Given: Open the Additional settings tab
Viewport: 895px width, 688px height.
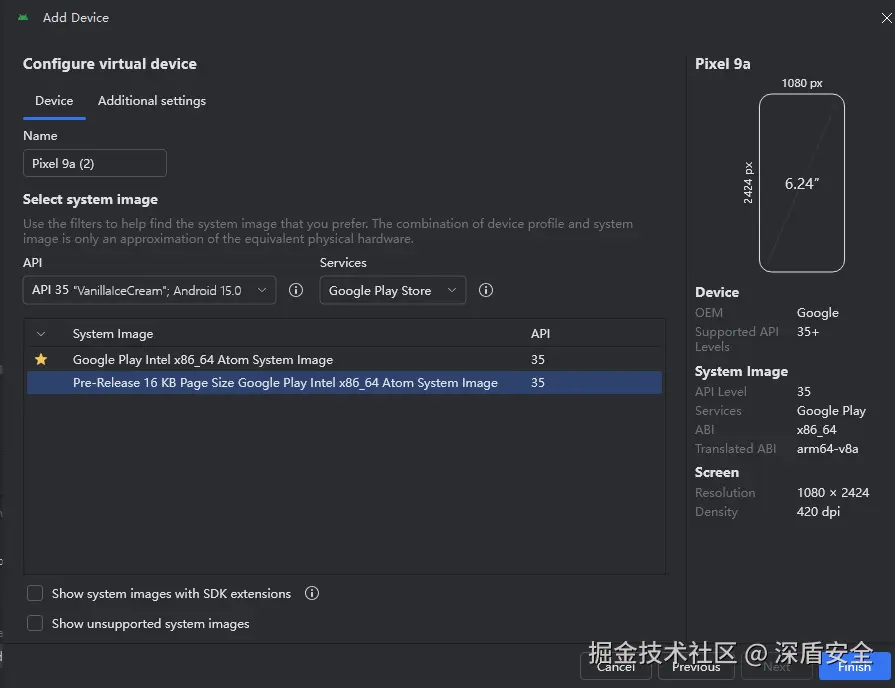Looking at the screenshot, I should click(x=152, y=101).
